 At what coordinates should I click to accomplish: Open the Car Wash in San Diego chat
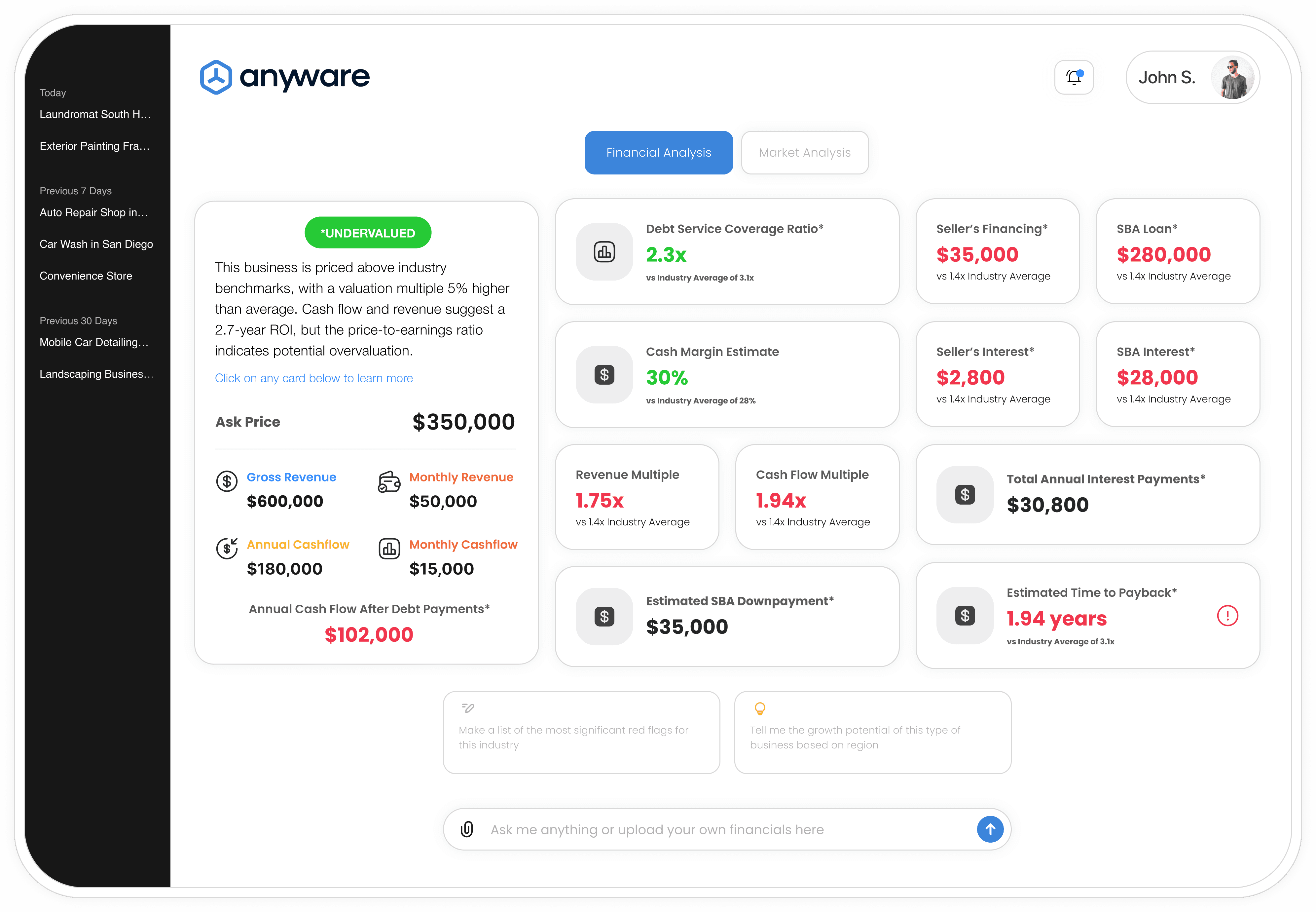pyautogui.click(x=96, y=244)
